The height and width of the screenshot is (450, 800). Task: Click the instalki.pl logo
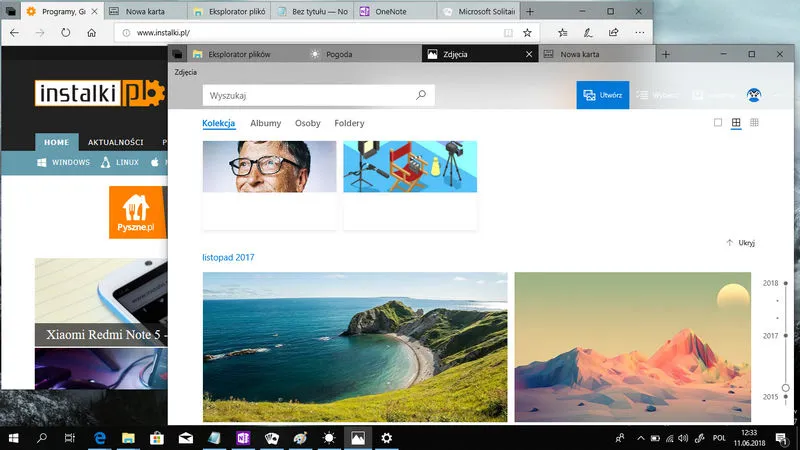(100, 93)
